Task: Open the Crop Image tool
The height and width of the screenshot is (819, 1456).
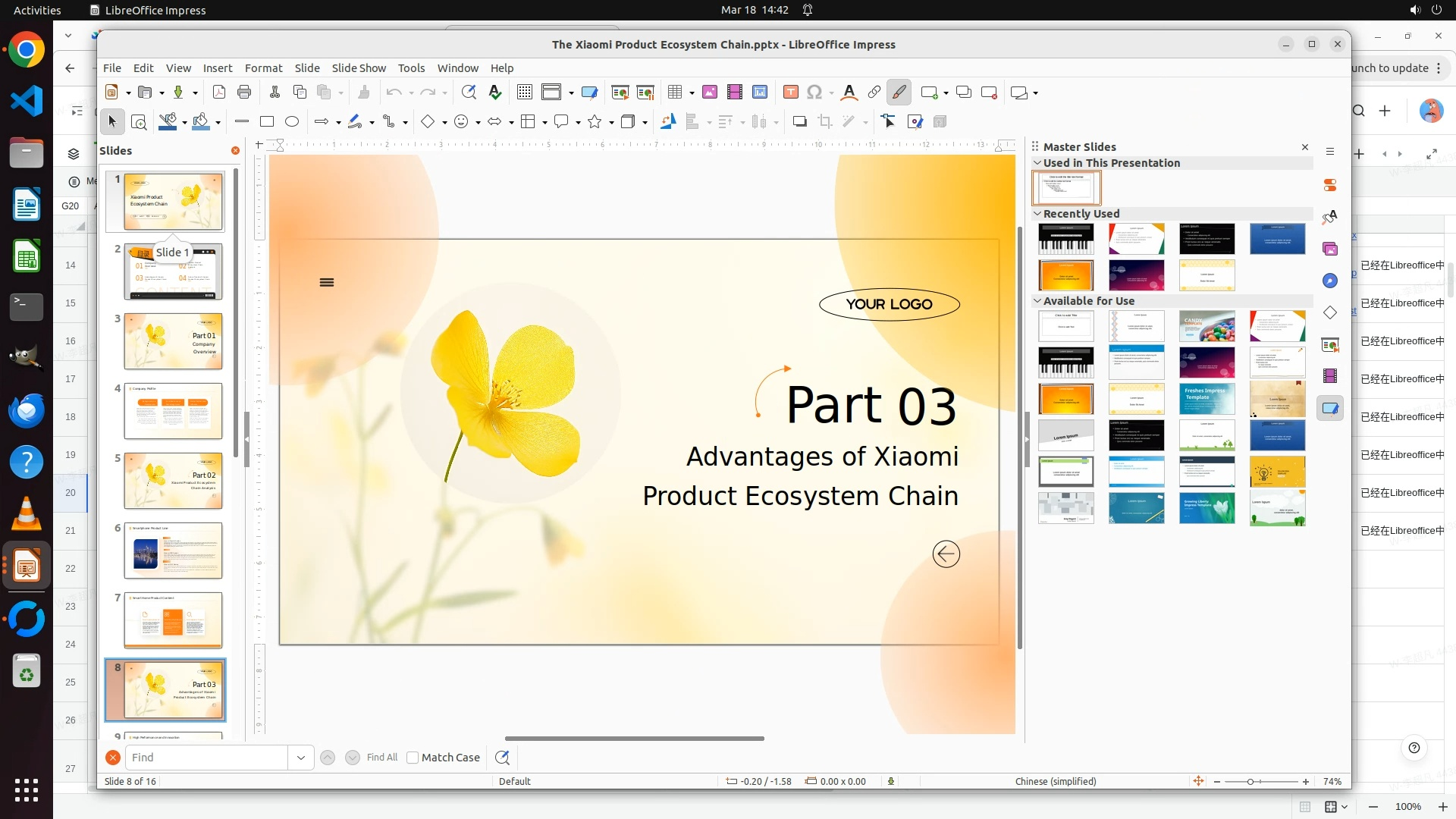Action: pos(825,121)
